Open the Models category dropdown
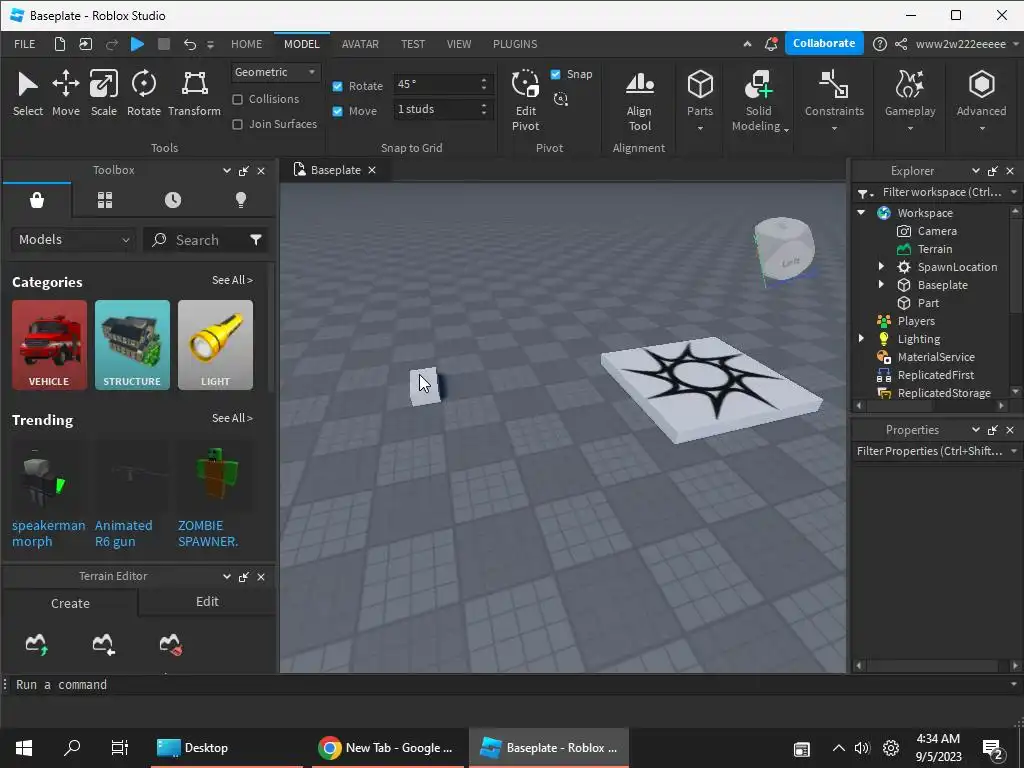Image resolution: width=1024 pixels, height=768 pixels. click(x=74, y=240)
